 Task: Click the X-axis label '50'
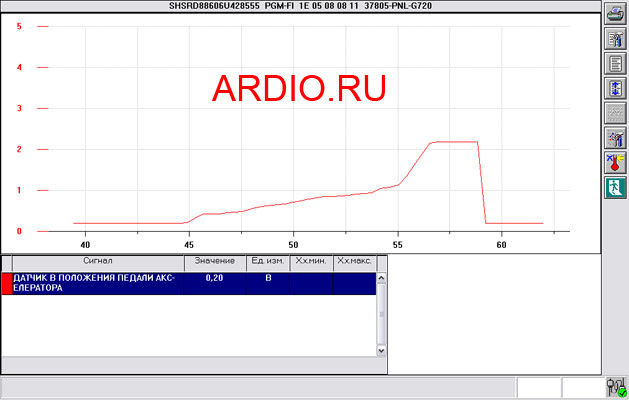tap(293, 245)
